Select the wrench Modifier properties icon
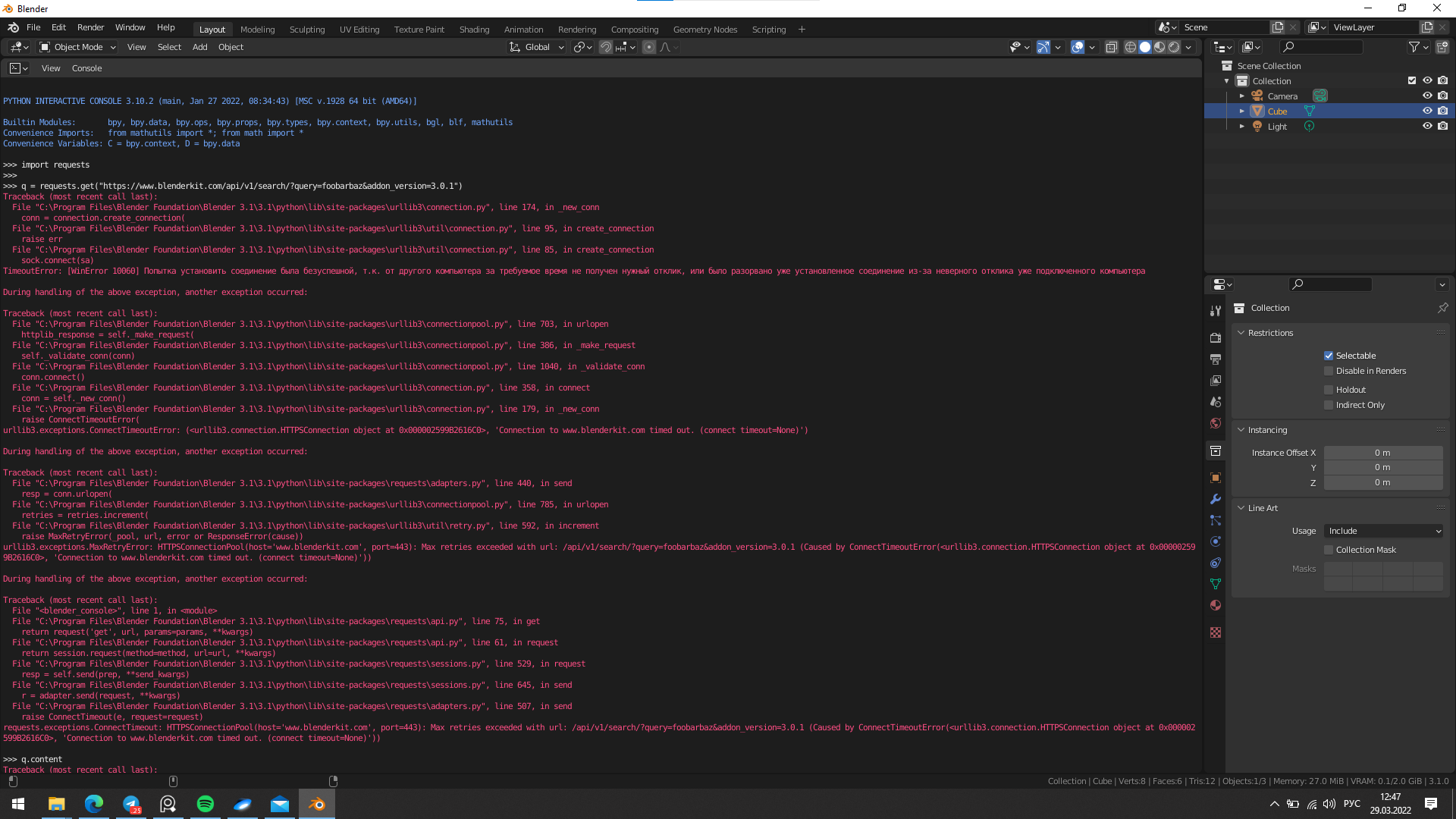 [x=1216, y=499]
